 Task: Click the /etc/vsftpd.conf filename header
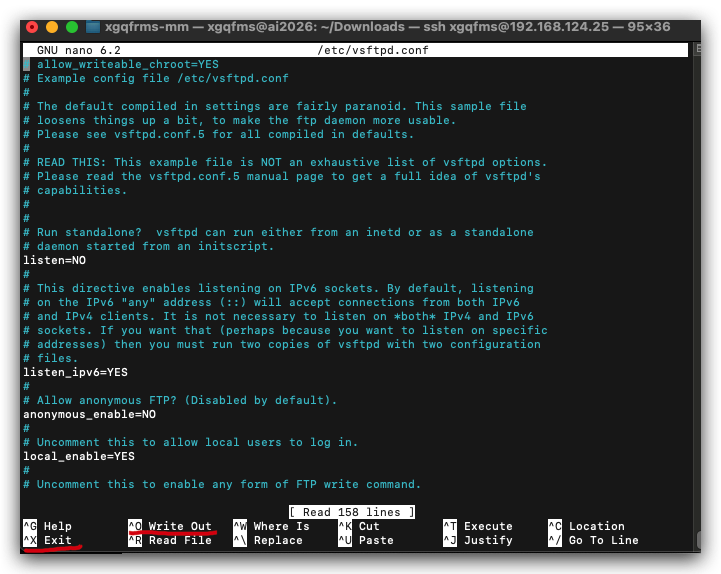(x=373, y=50)
